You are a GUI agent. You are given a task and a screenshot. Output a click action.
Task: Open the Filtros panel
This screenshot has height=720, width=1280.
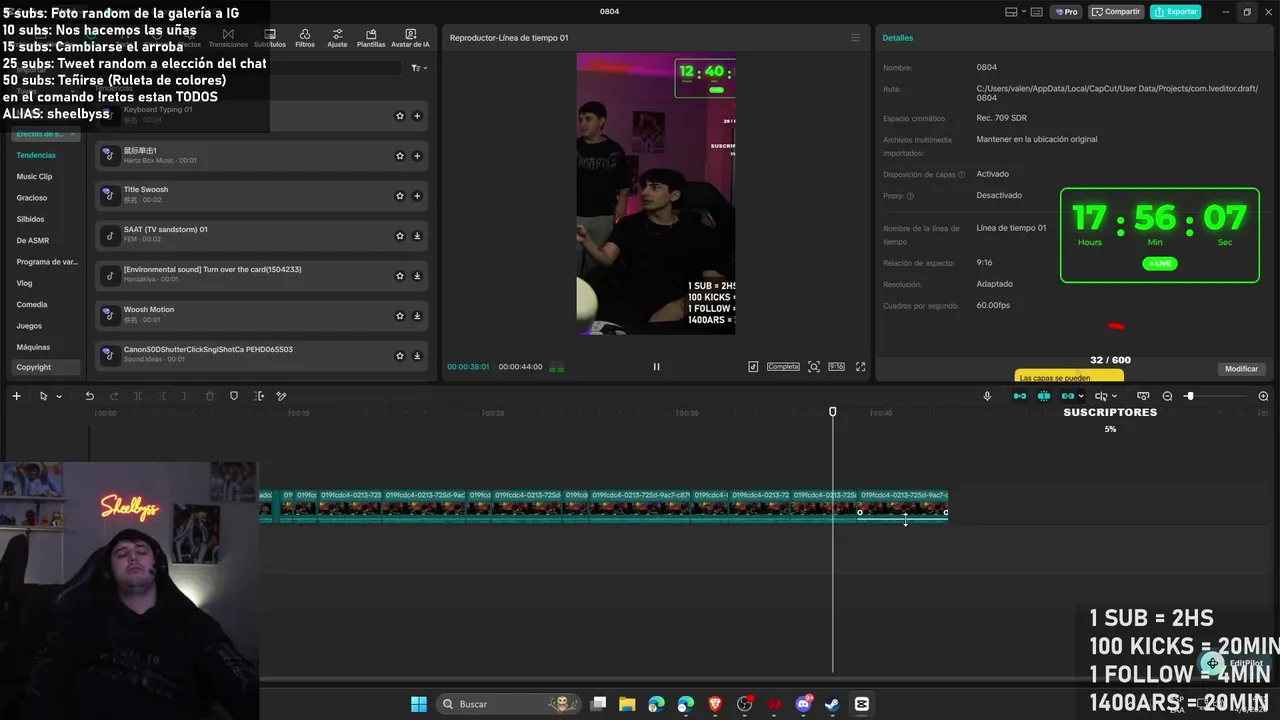pyautogui.click(x=305, y=38)
